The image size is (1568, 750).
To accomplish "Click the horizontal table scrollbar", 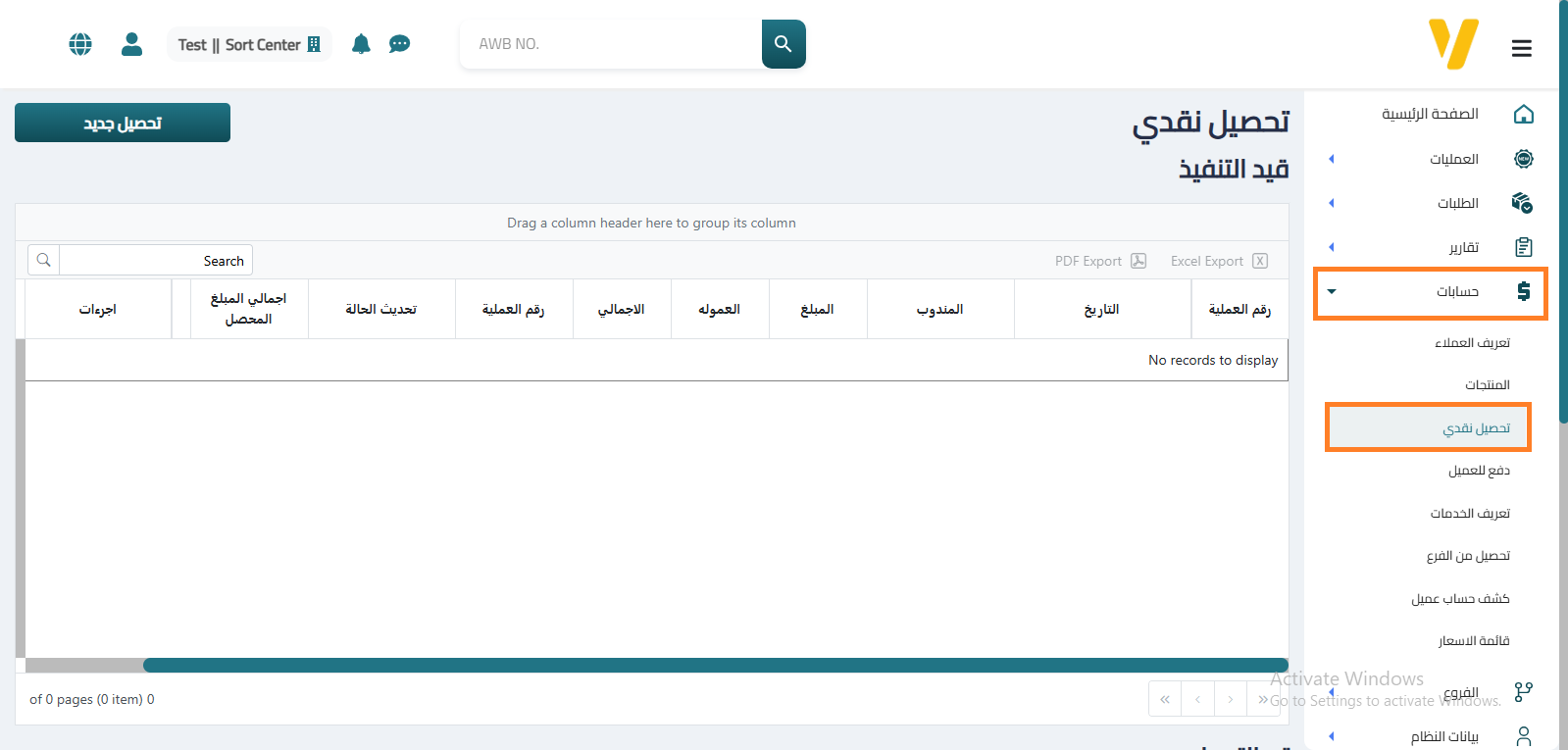I will coord(715,665).
